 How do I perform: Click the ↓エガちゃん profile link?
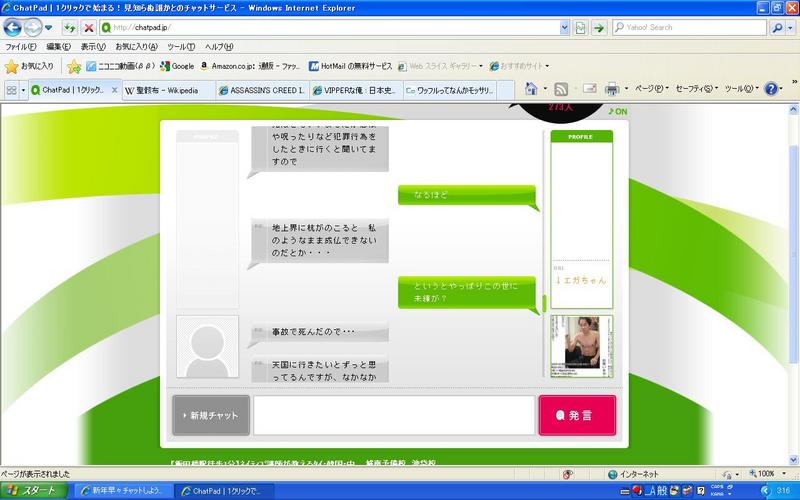tap(580, 280)
